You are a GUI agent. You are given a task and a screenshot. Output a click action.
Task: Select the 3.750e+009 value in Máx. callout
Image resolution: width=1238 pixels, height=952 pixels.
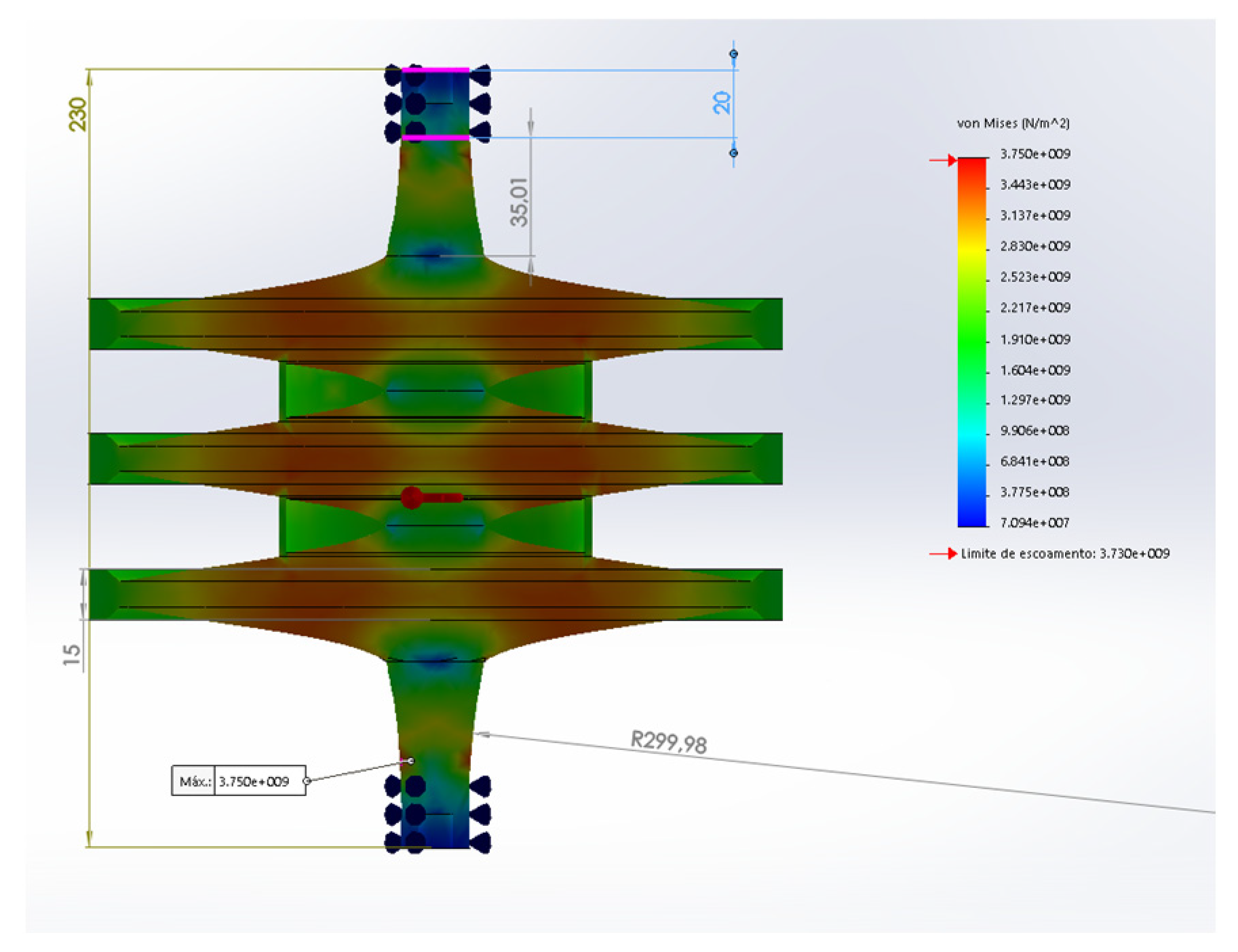click(254, 782)
